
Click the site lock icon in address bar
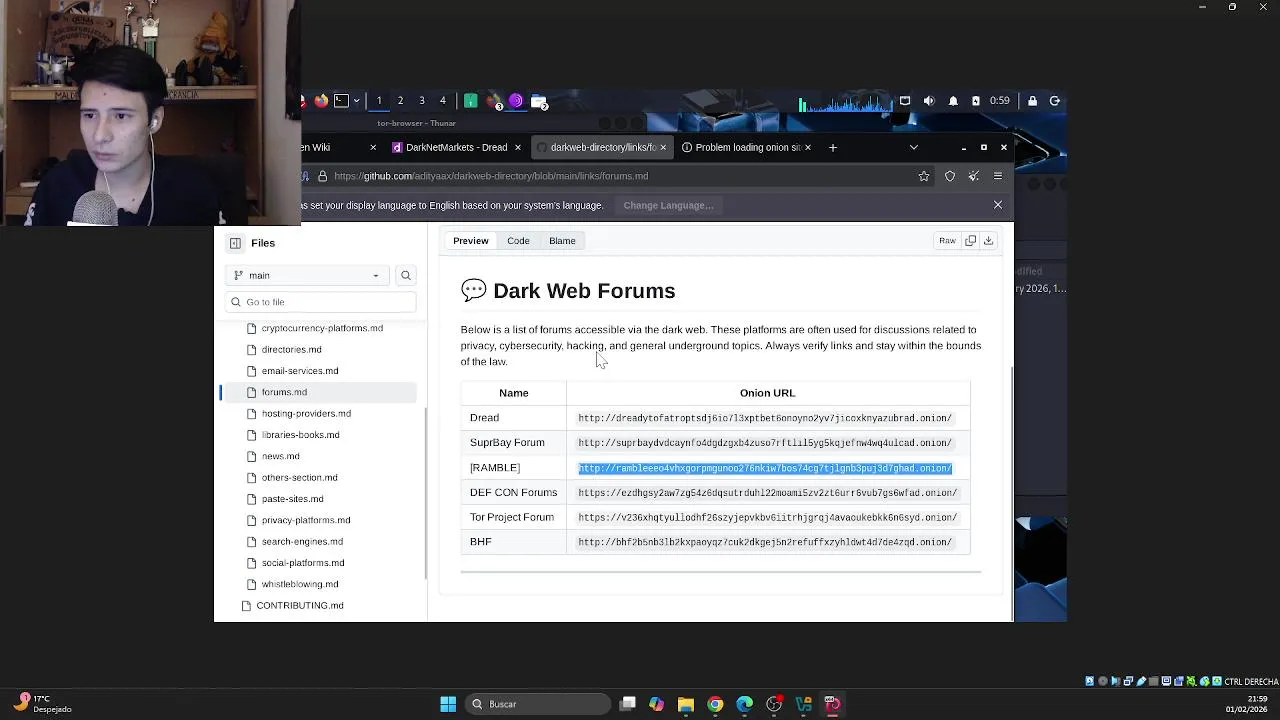tap(322, 176)
